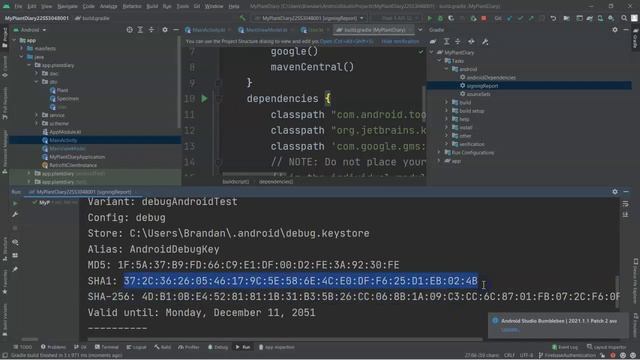
Task: Open the Tools menu
Action: point(182,6)
